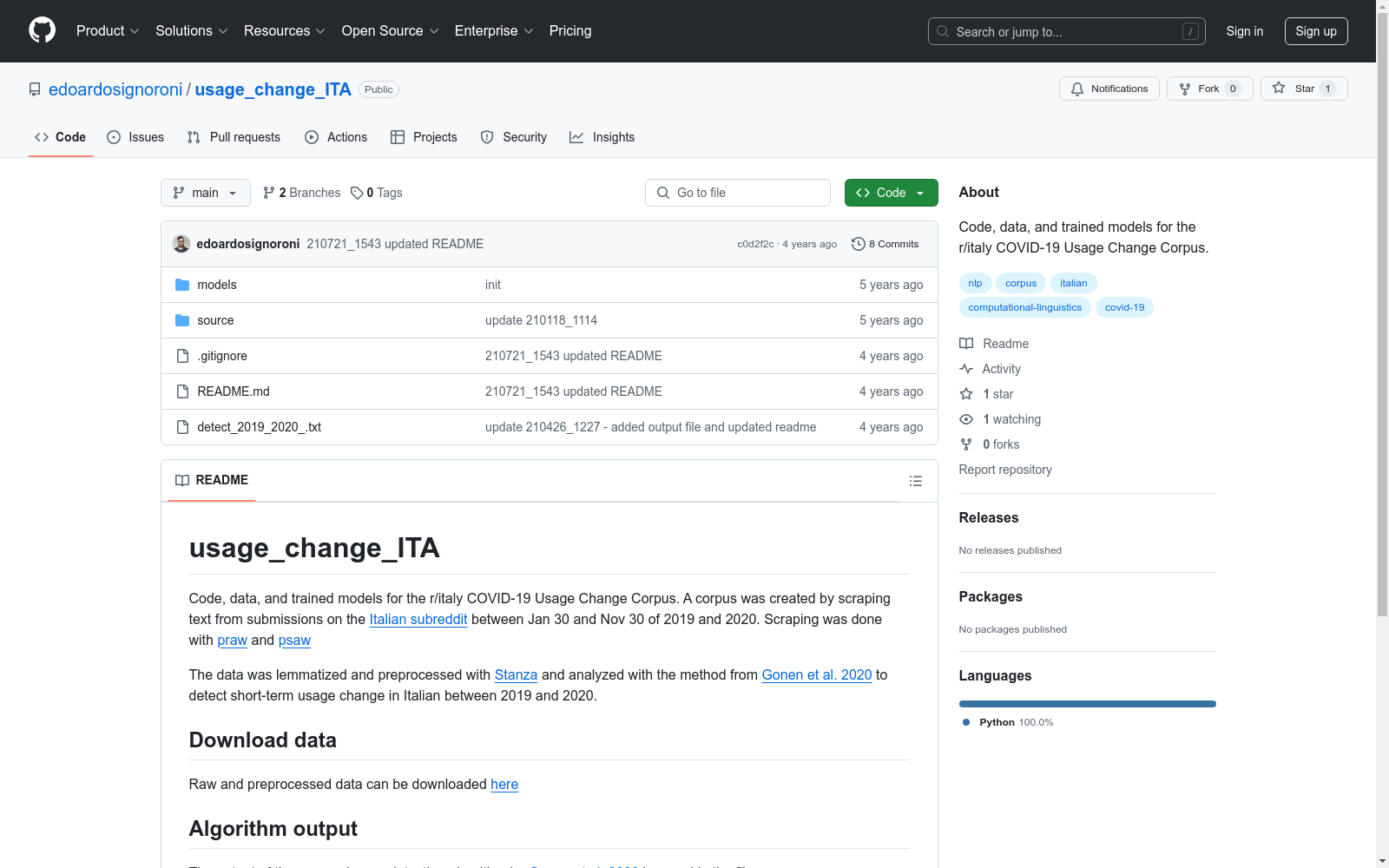View the 1 star stargazers link
The width and height of the screenshot is (1389, 868).
[x=987, y=394]
